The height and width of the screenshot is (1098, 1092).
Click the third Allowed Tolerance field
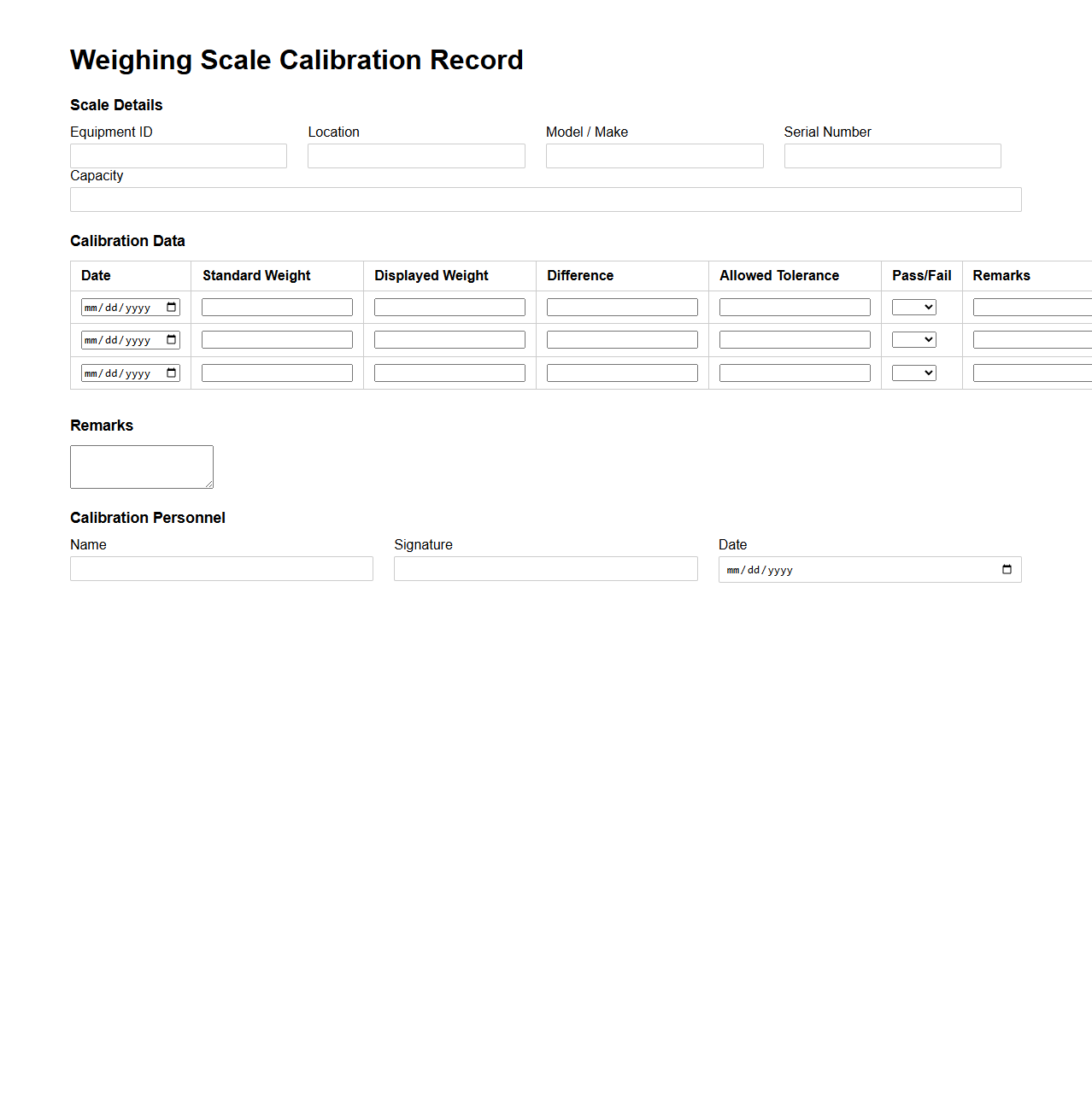click(x=795, y=373)
